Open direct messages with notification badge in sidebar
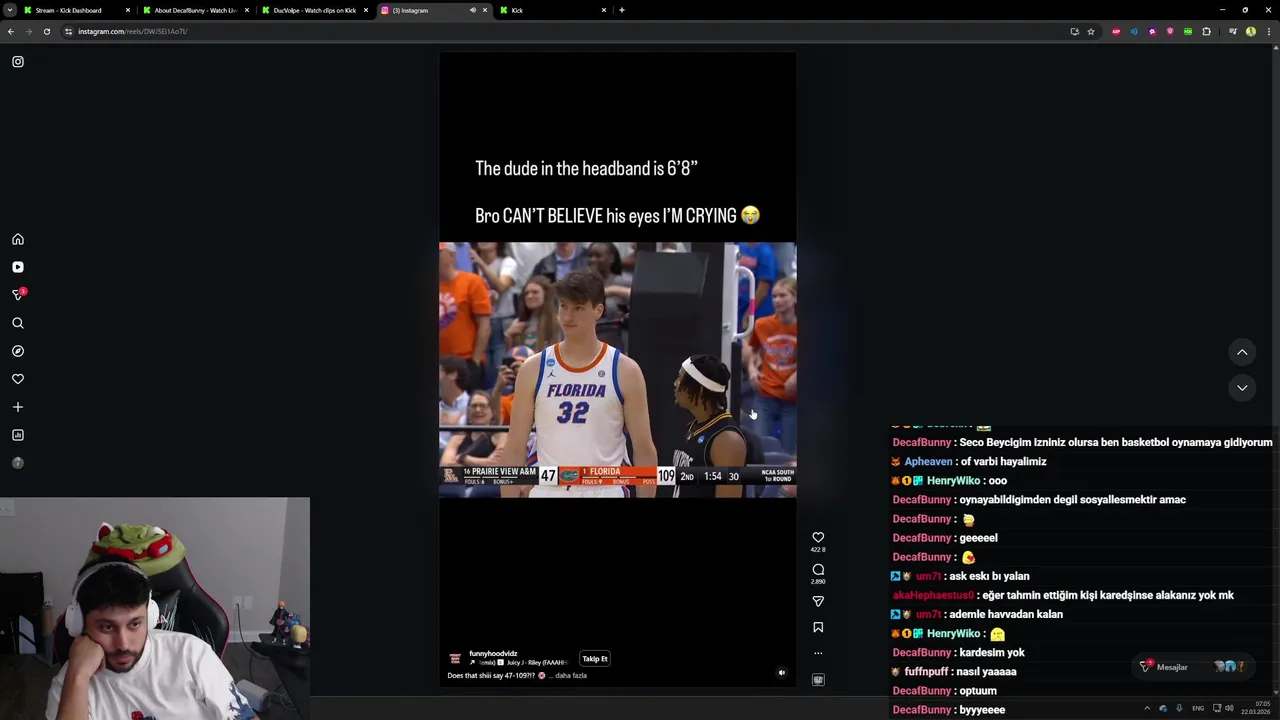This screenshot has width=1280, height=720. pyautogui.click(x=18, y=295)
